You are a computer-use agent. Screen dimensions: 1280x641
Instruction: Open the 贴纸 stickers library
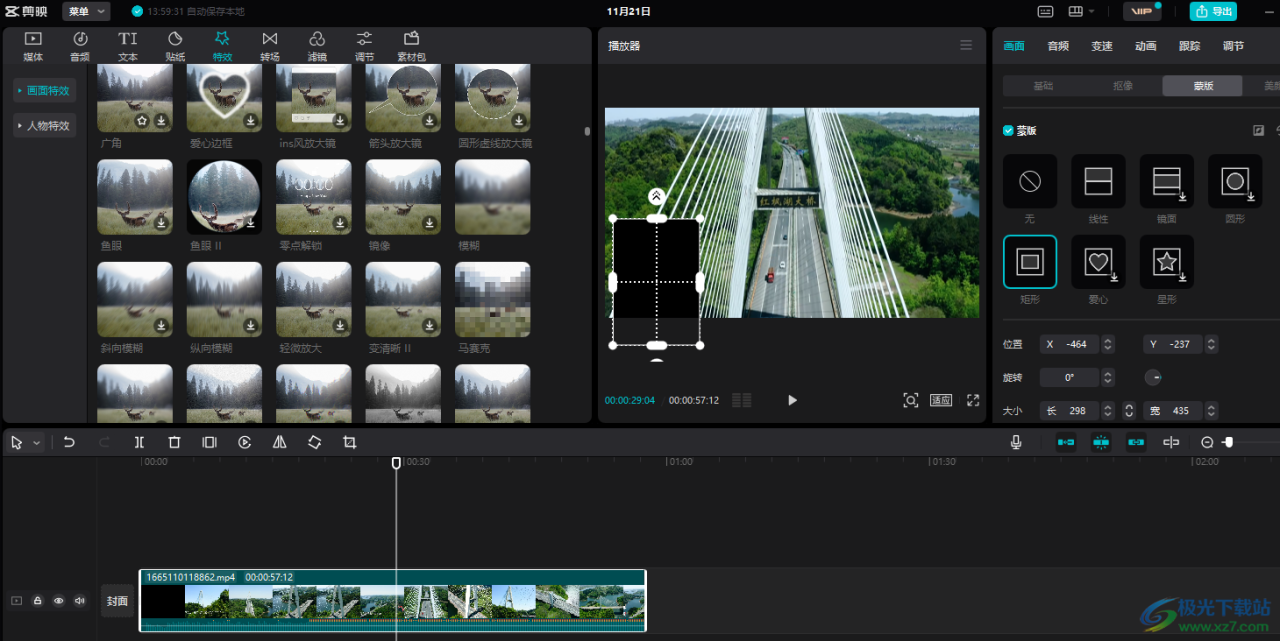(x=175, y=46)
